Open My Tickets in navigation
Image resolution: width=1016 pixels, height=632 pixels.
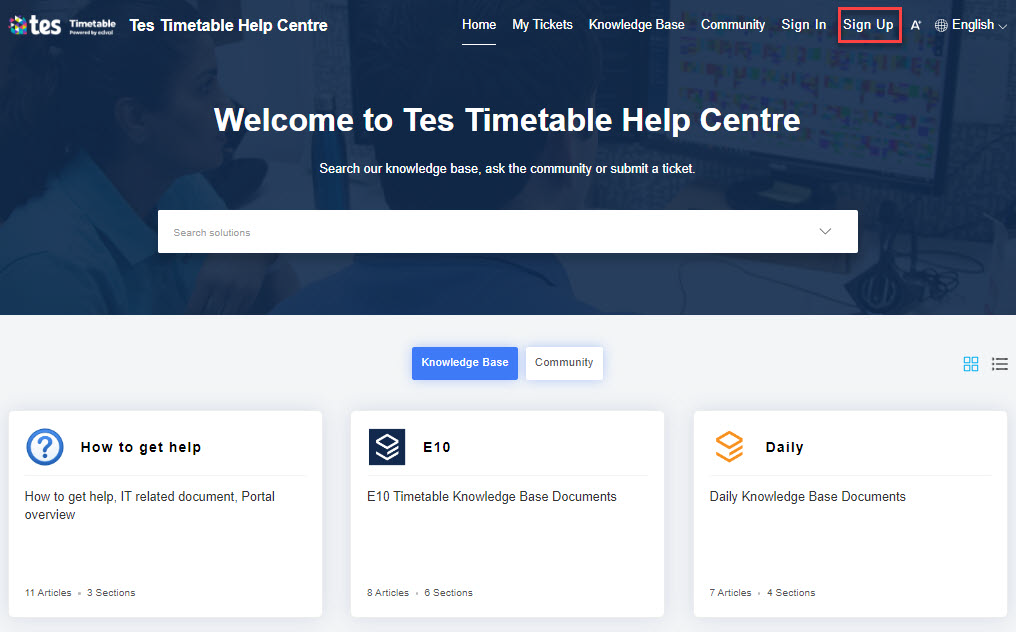pos(542,25)
